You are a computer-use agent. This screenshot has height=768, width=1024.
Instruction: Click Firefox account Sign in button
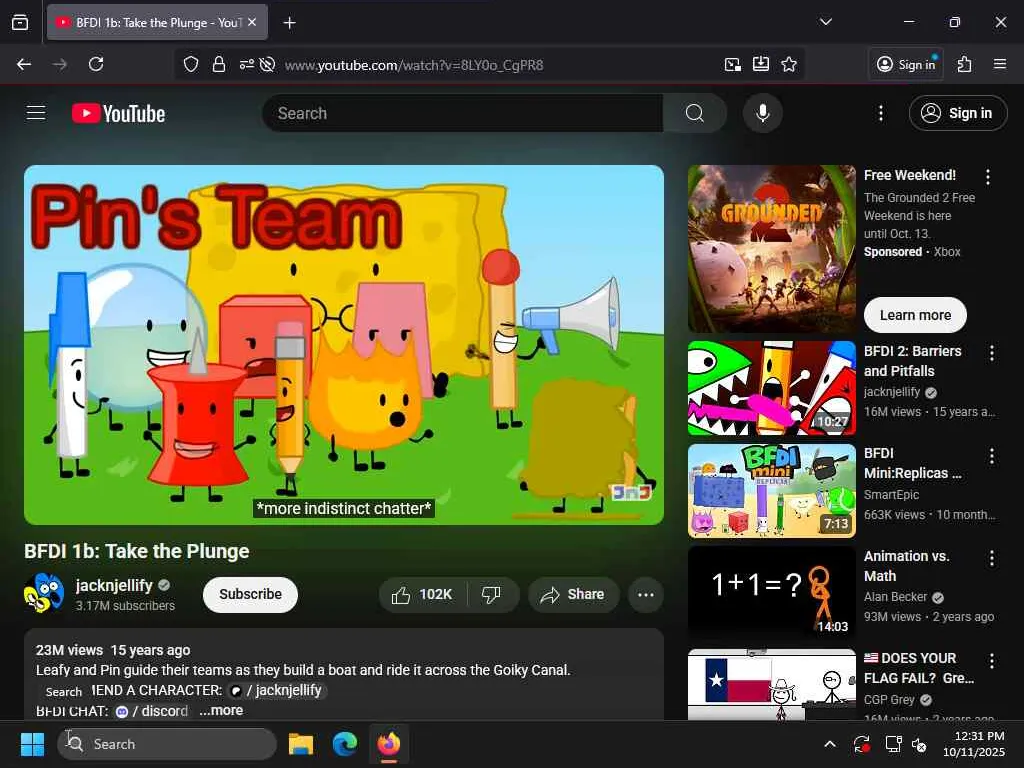tap(906, 64)
